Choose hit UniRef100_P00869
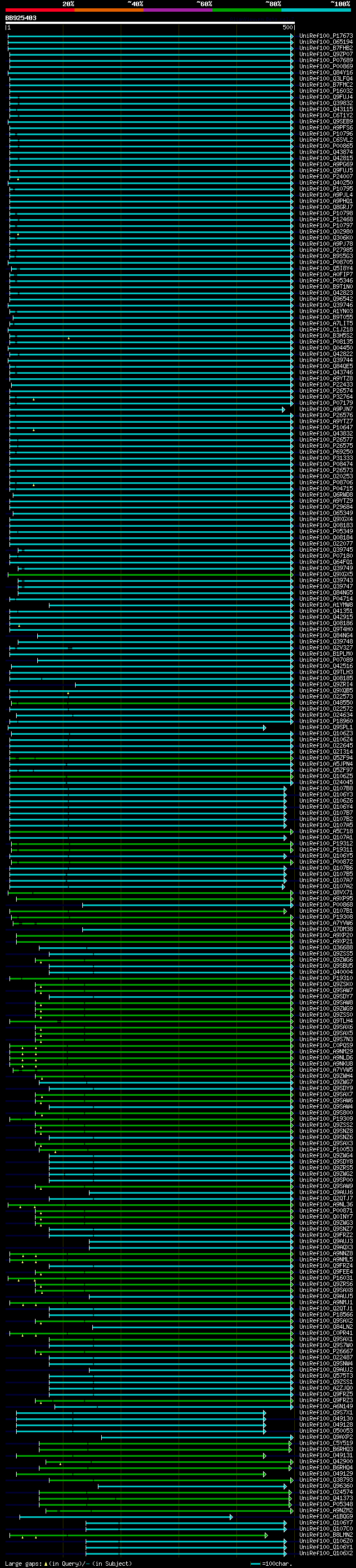Image resolution: width=356 pixels, height=1568 pixels. coord(325,66)
